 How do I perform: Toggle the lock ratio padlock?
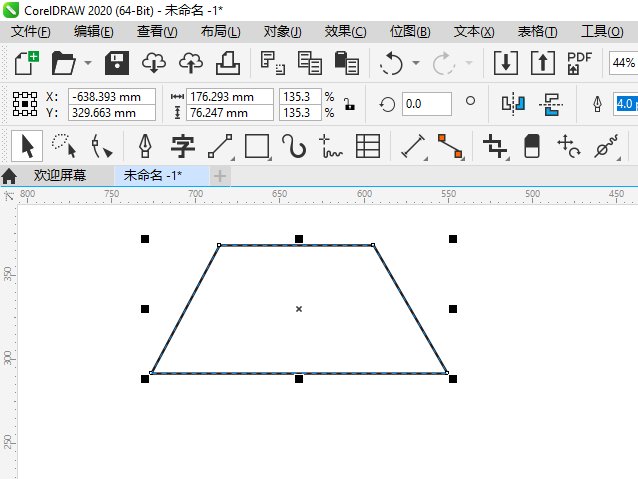348,103
